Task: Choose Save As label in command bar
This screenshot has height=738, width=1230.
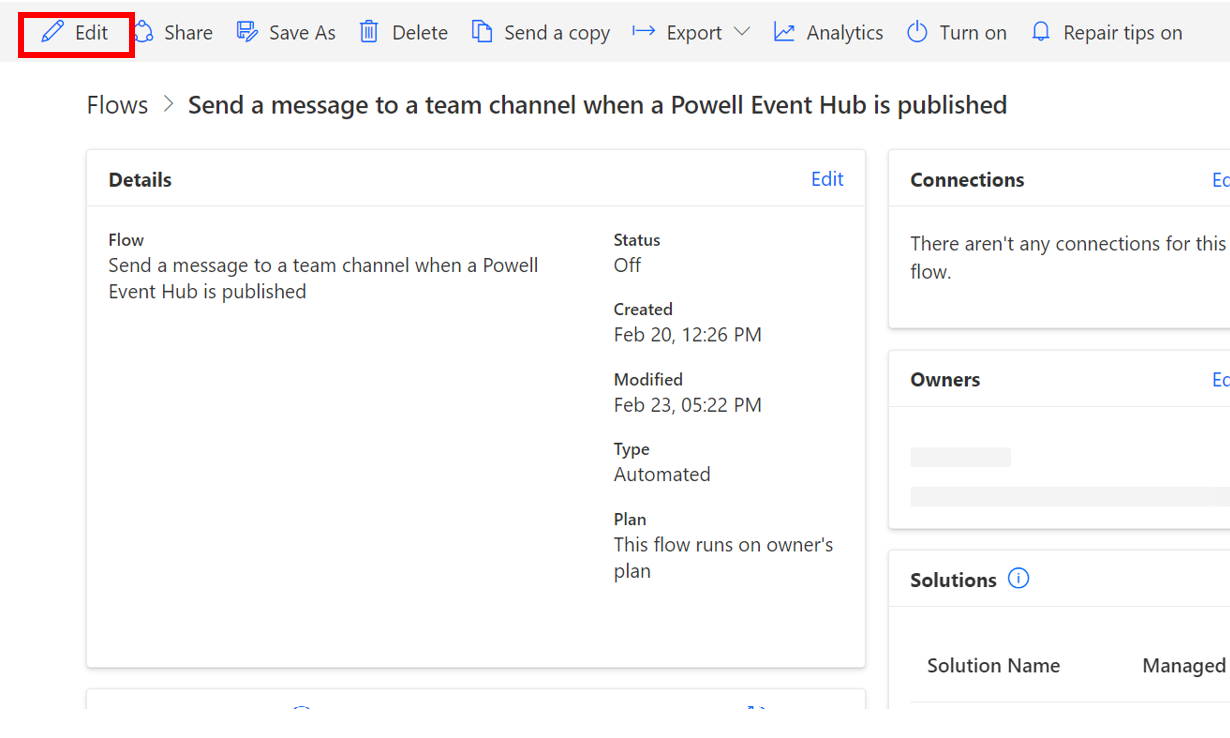Action: click(x=302, y=33)
